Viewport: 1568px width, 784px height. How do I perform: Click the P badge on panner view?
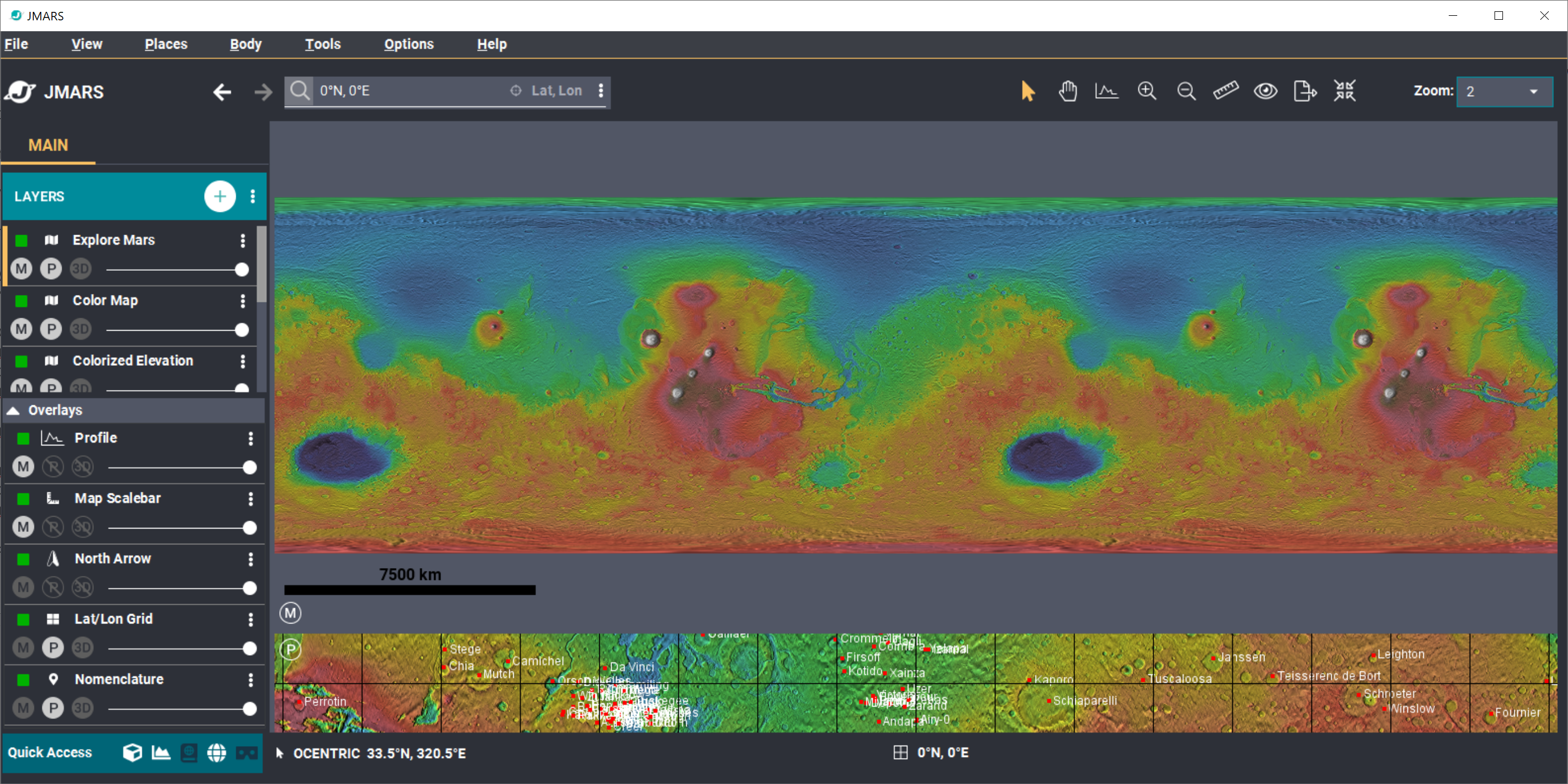[291, 649]
